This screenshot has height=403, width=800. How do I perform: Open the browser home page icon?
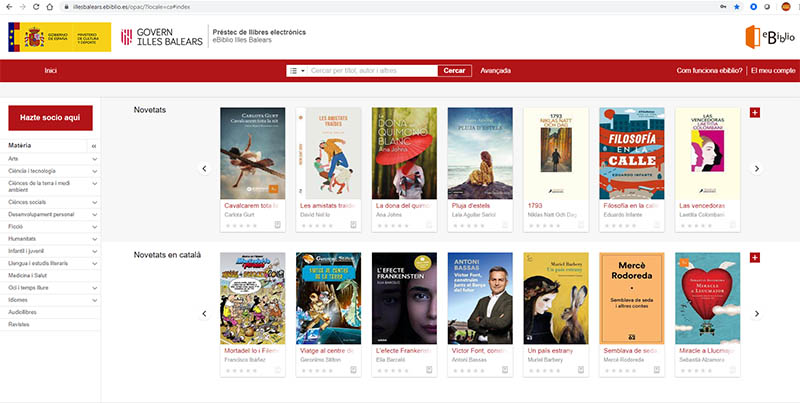pyautogui.click(x=49, y=7)
